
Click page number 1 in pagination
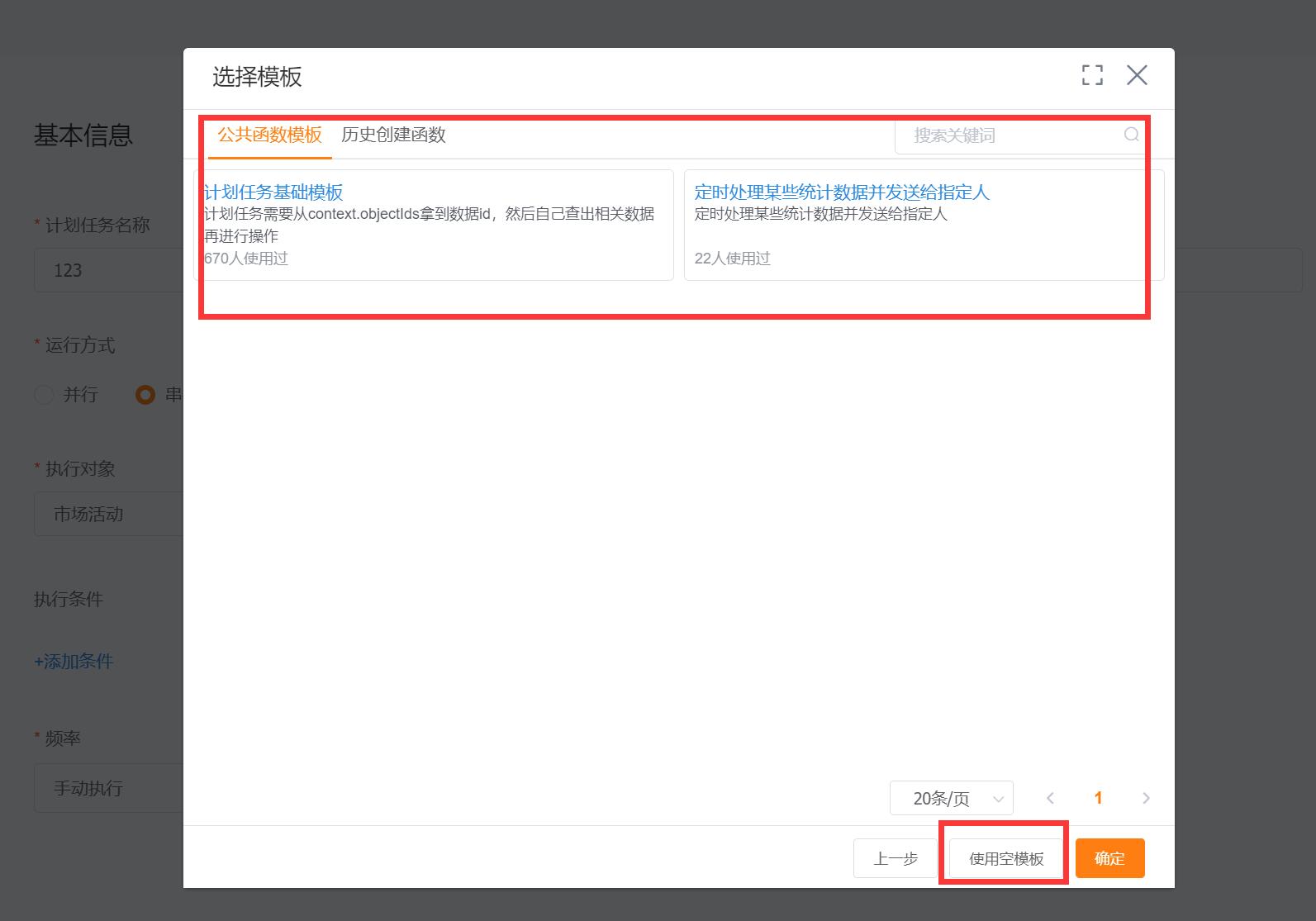coord(1098,798)
